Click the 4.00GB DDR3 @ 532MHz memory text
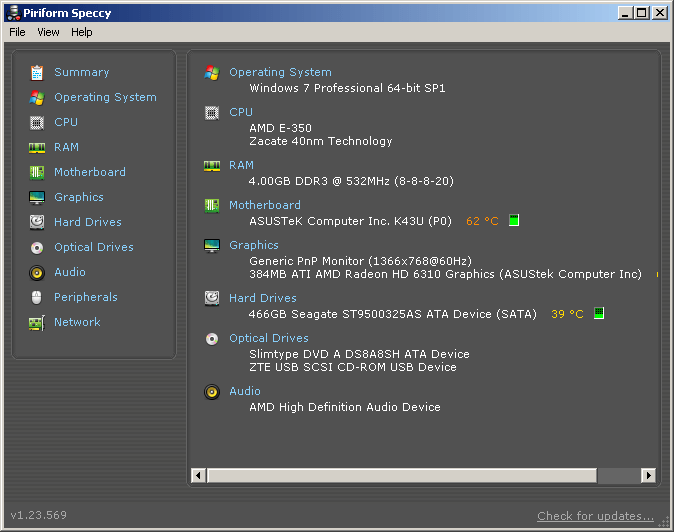 coord(351,181)
